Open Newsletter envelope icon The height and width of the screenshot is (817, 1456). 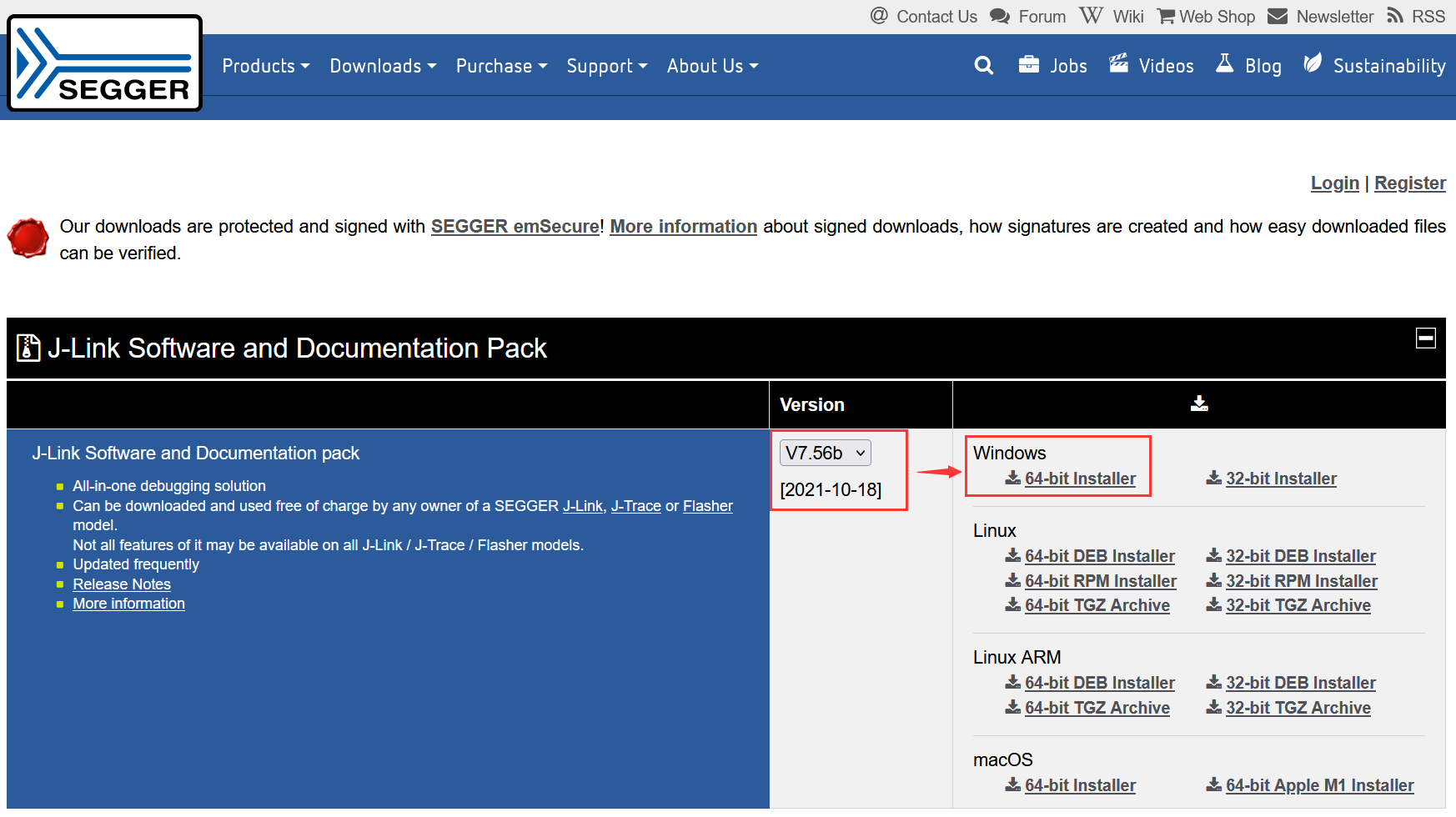point(1278,17)
